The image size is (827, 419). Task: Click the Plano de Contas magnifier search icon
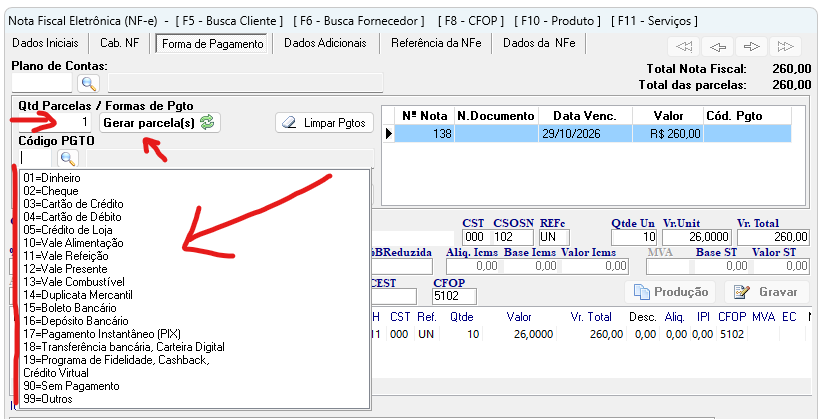coord(89,83)
